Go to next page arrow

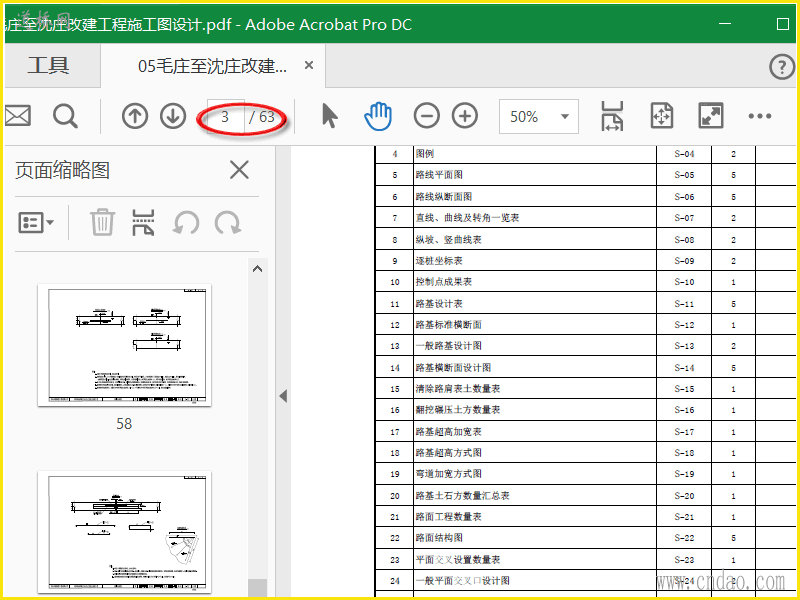click(x=173, y=116)
